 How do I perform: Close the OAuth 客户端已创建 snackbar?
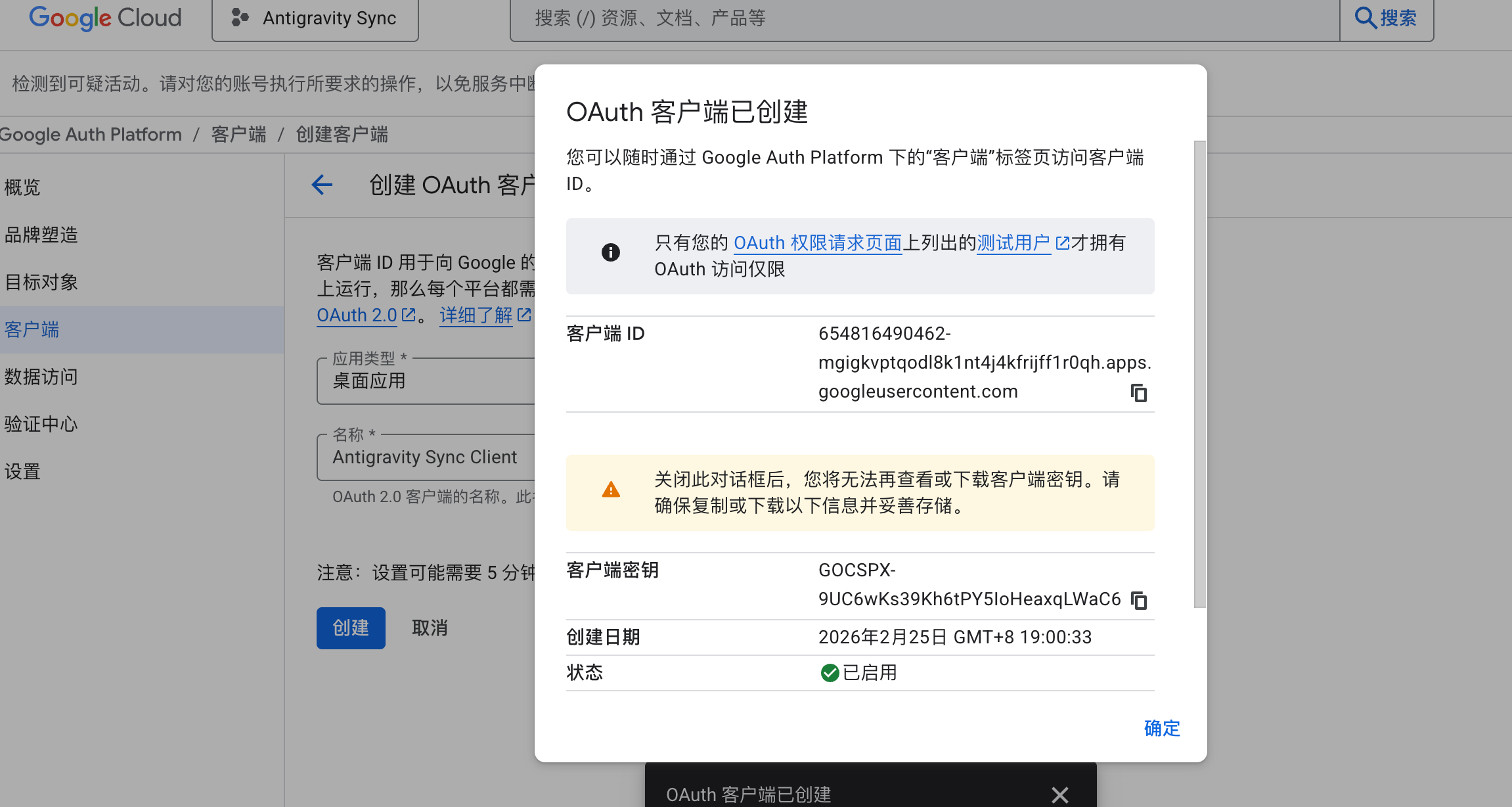pos(1059,795)
